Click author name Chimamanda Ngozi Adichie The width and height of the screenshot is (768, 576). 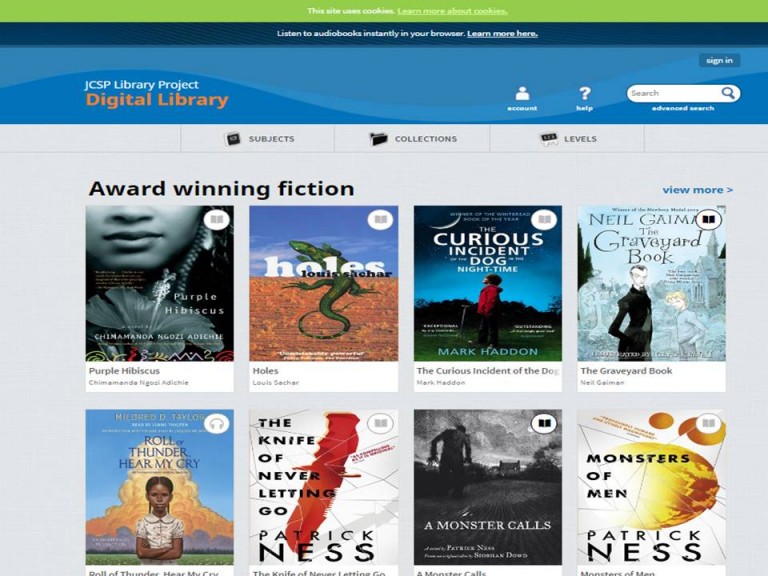tap(139, 383)
